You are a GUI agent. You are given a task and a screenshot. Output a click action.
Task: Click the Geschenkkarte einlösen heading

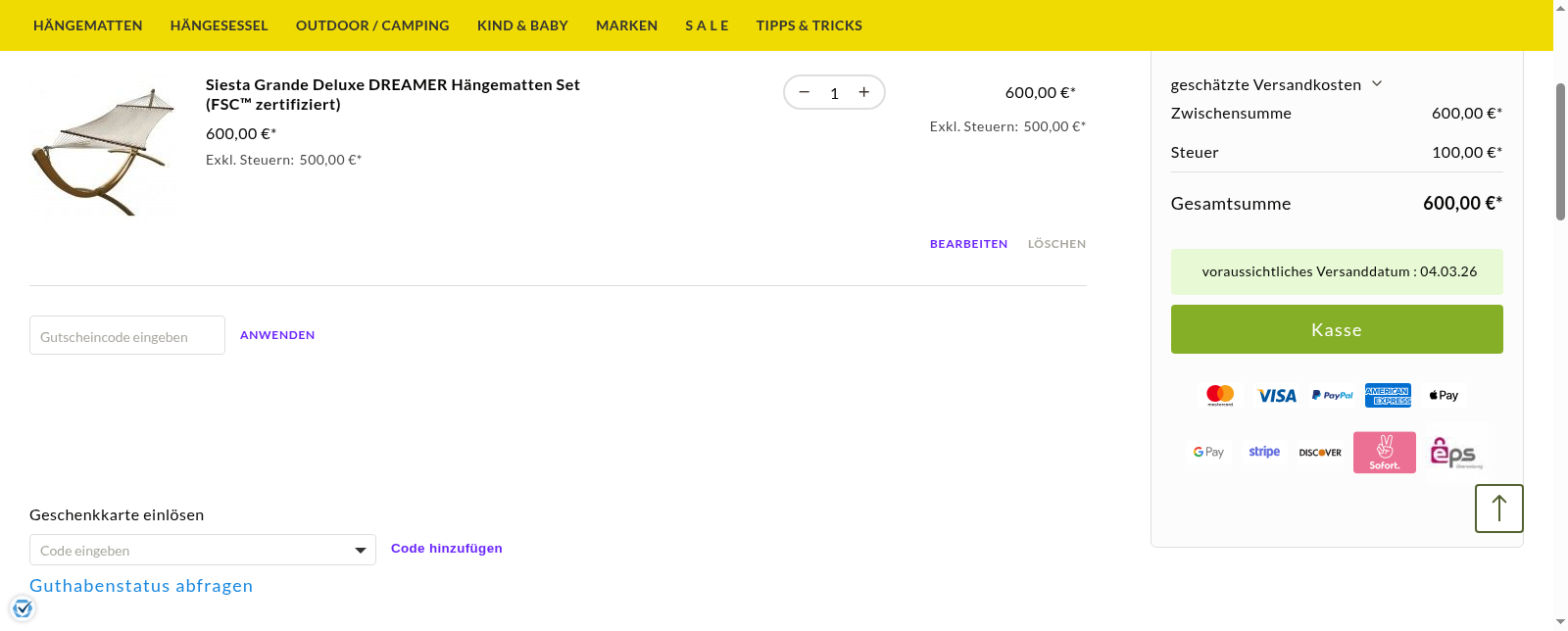click(117, 514)
